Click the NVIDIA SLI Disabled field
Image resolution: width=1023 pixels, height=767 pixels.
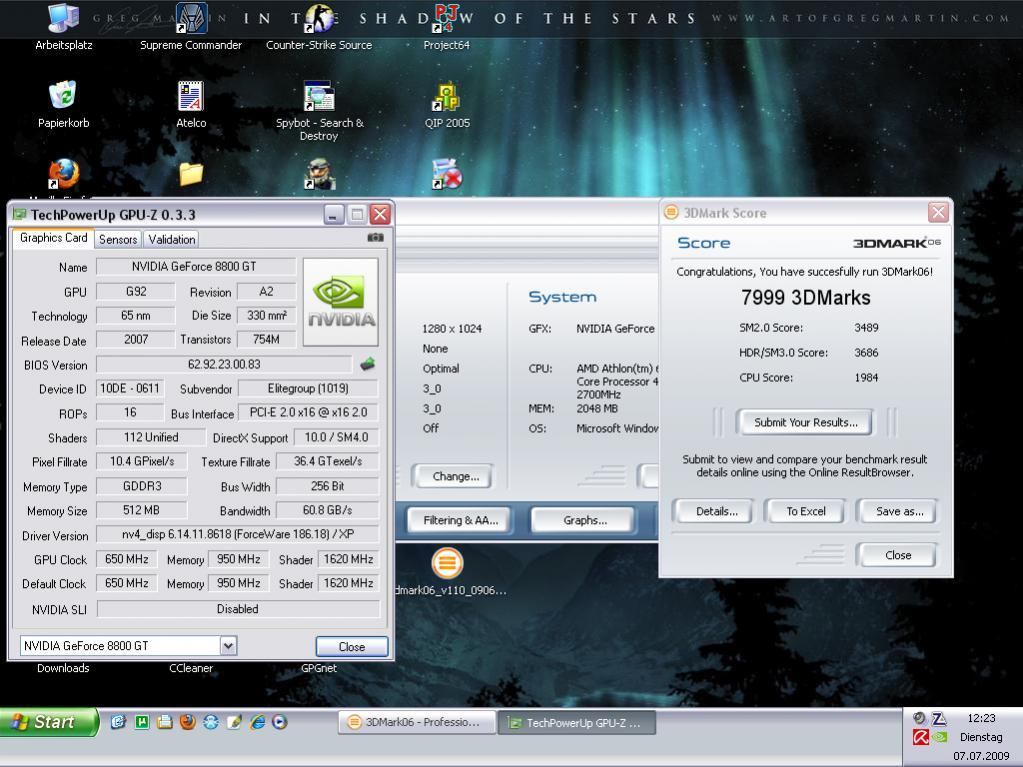pos(237,609)
